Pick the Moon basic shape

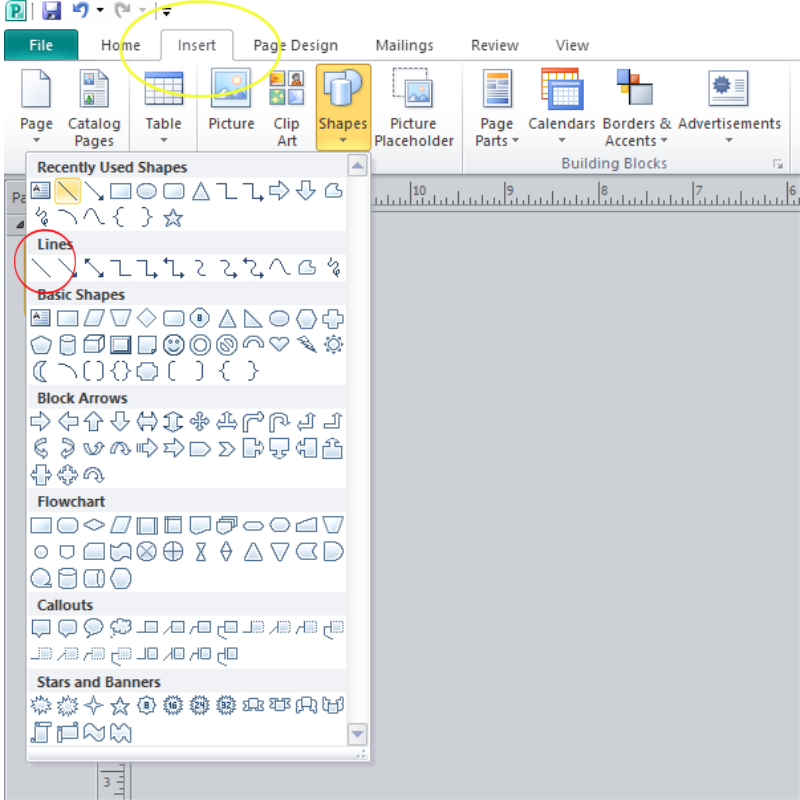click(x=41, y=371)
